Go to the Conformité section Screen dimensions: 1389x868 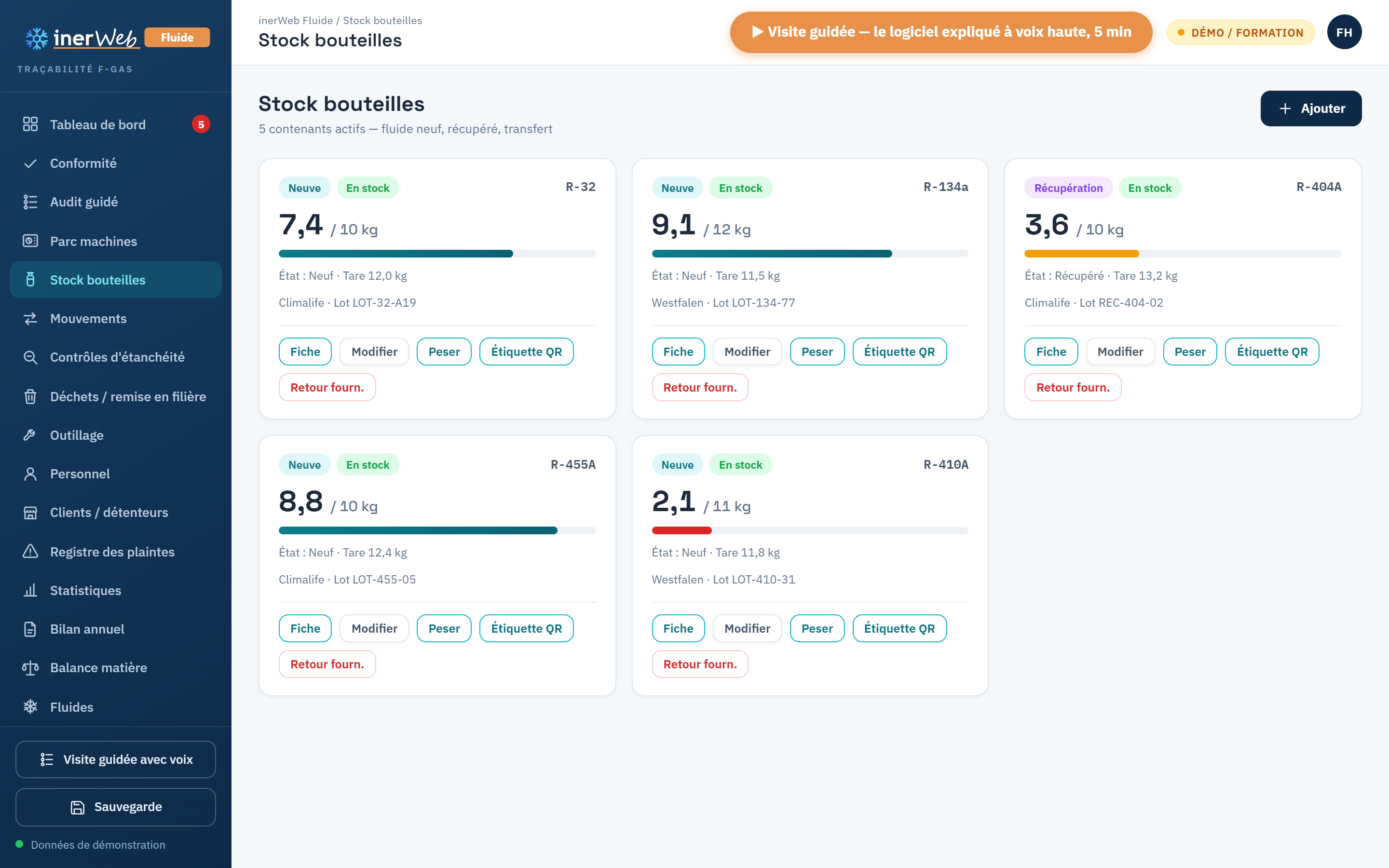(x=116, y=163)
